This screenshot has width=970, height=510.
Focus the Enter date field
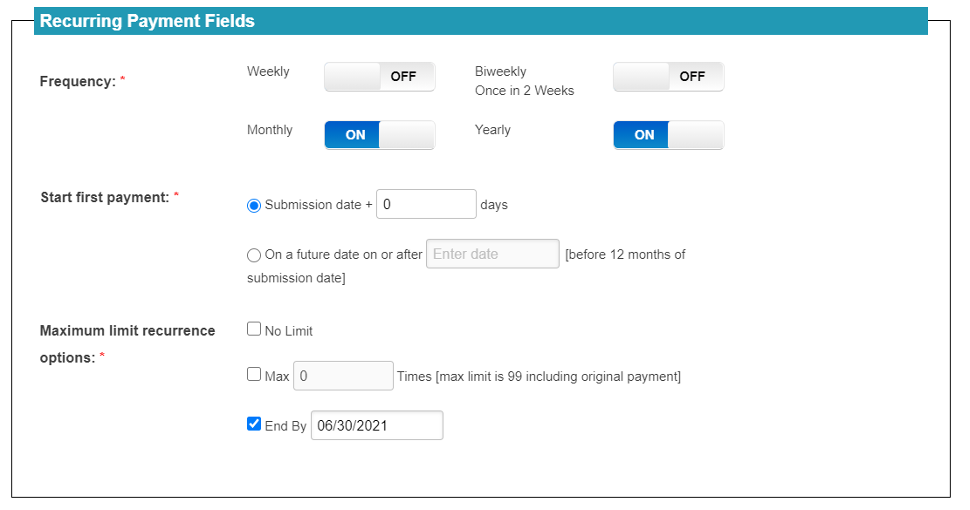click(492, 254)
